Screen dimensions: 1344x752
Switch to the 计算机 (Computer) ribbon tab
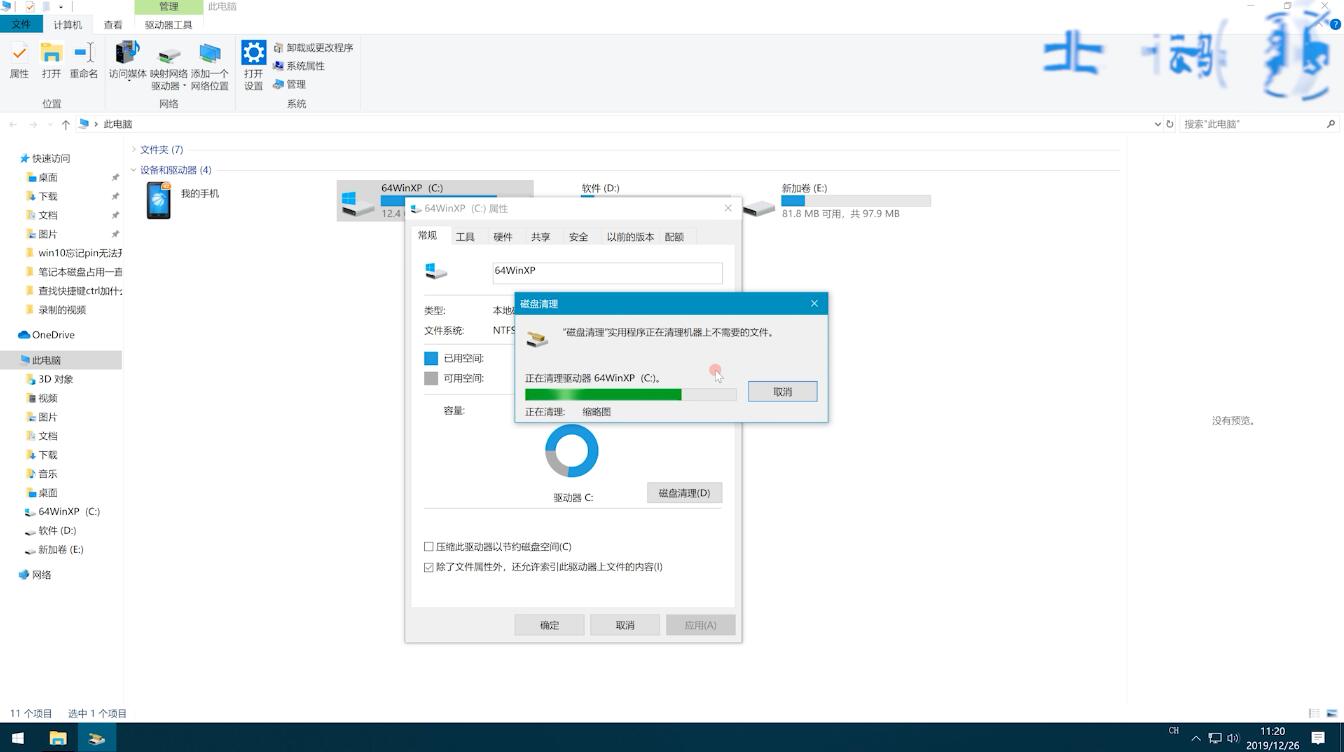coord(68,25)
